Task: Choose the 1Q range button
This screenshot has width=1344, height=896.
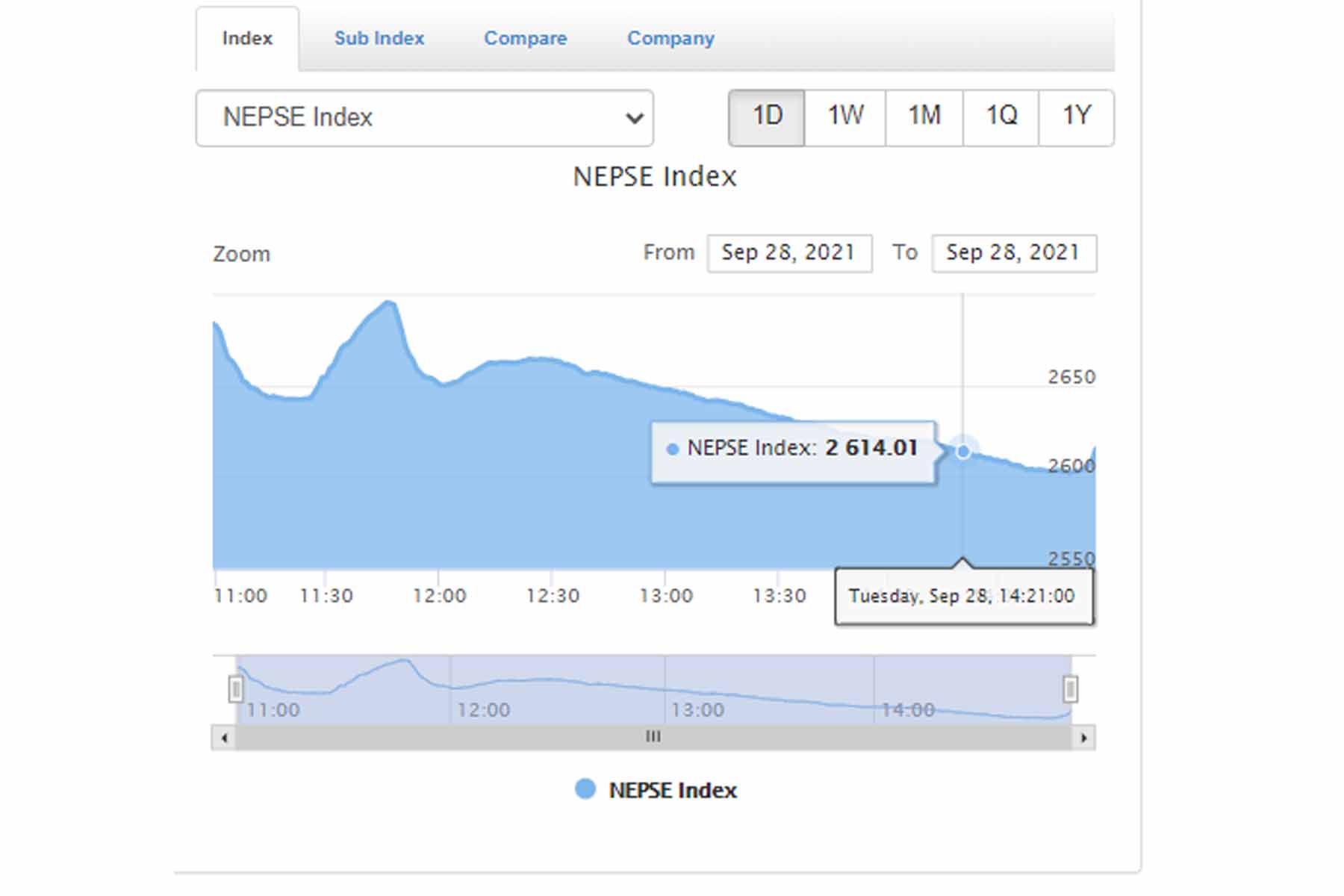Action: coord(1001,117)
